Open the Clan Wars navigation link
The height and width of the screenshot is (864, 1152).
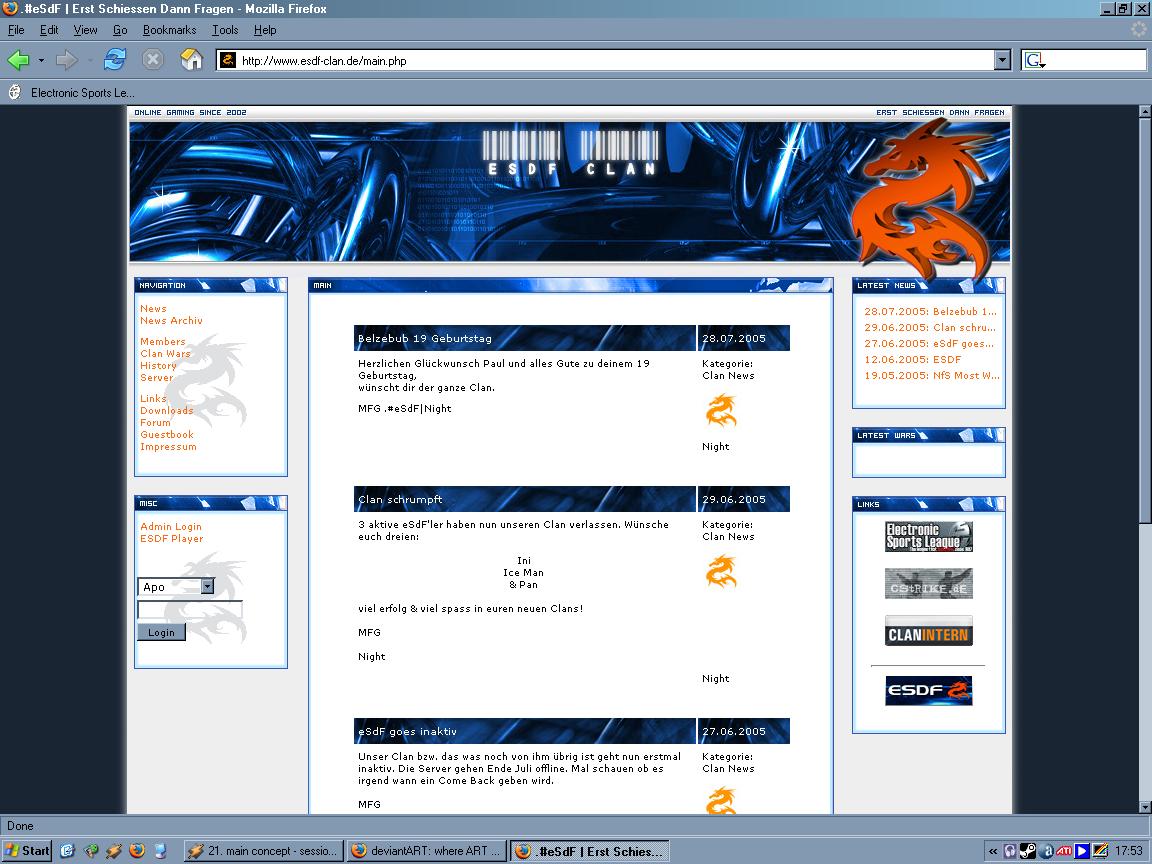165,354
